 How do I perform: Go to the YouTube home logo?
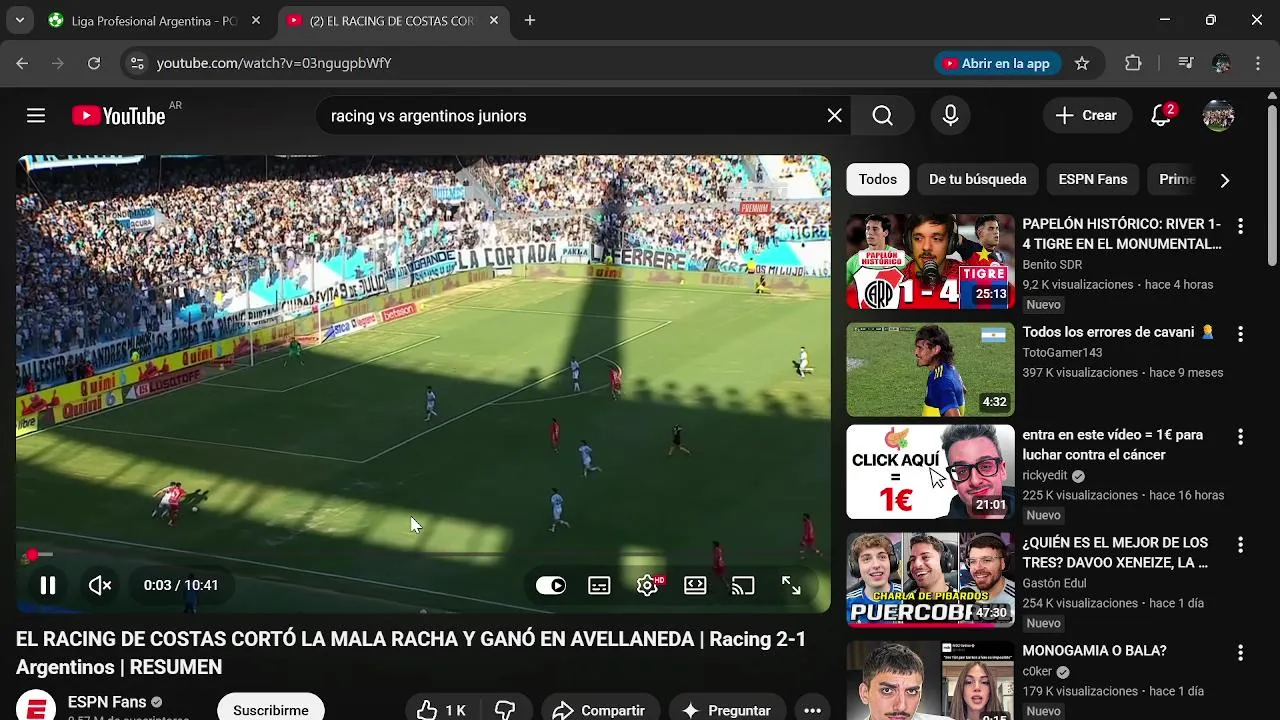click(x=119, y=116)
